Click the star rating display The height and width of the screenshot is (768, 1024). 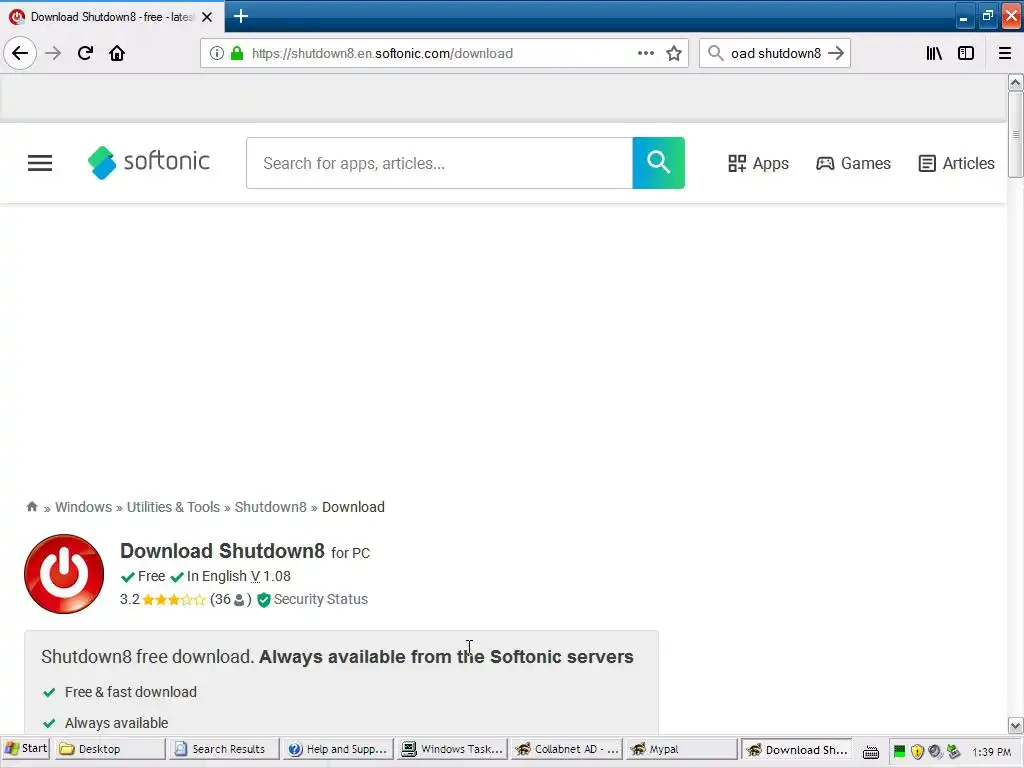[174, 600]
